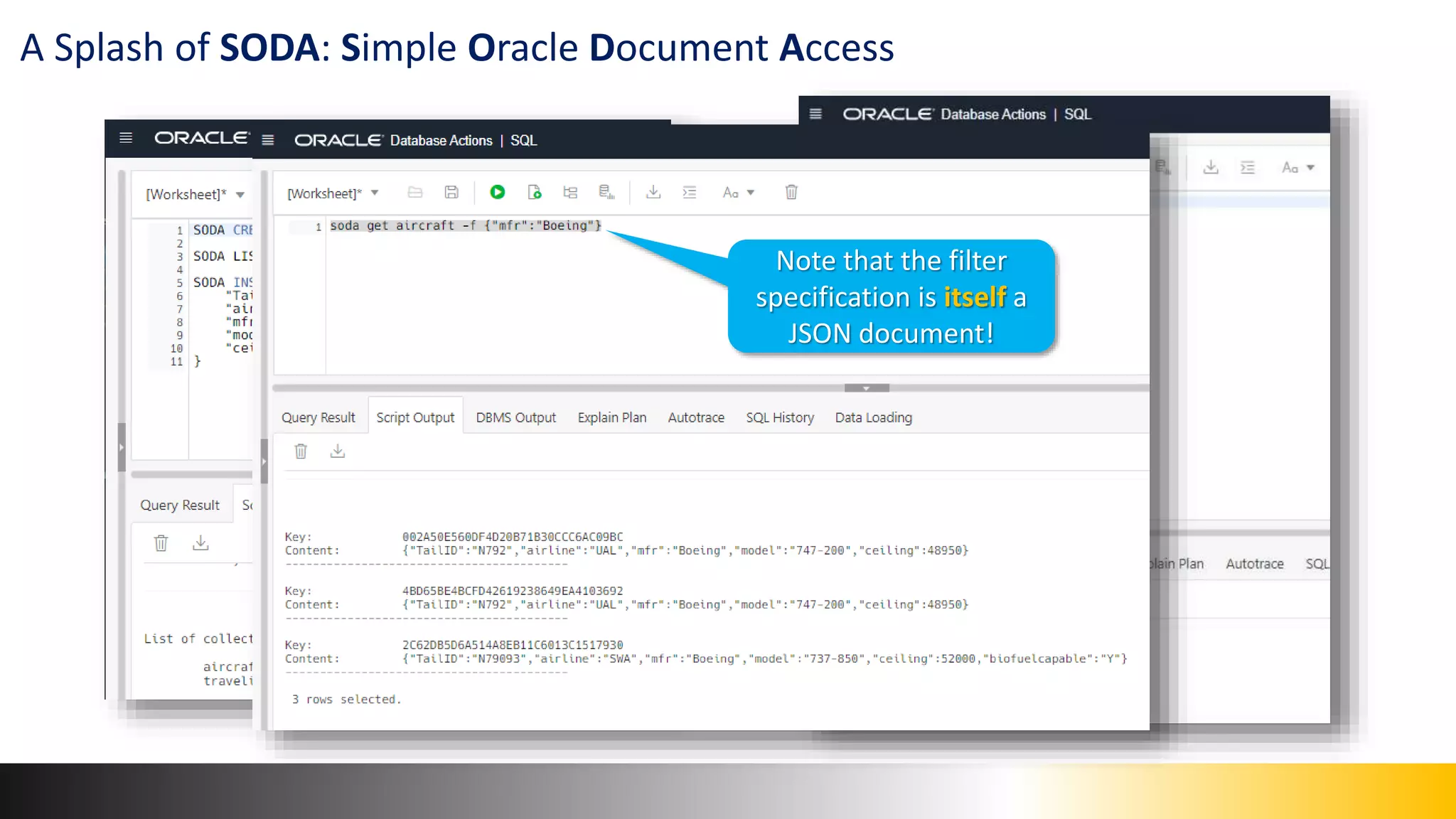Click Database Actions title in right background window

pos(993,114)
